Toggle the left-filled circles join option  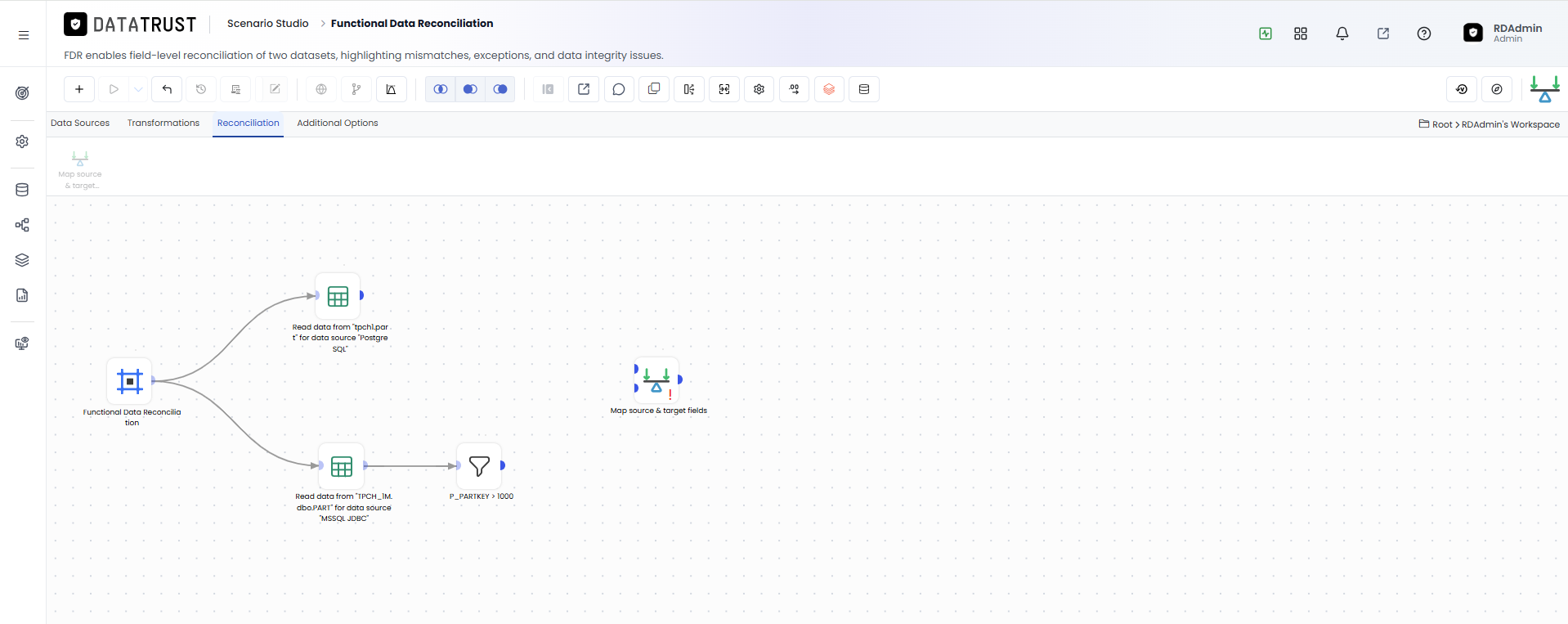click(470, 89)
